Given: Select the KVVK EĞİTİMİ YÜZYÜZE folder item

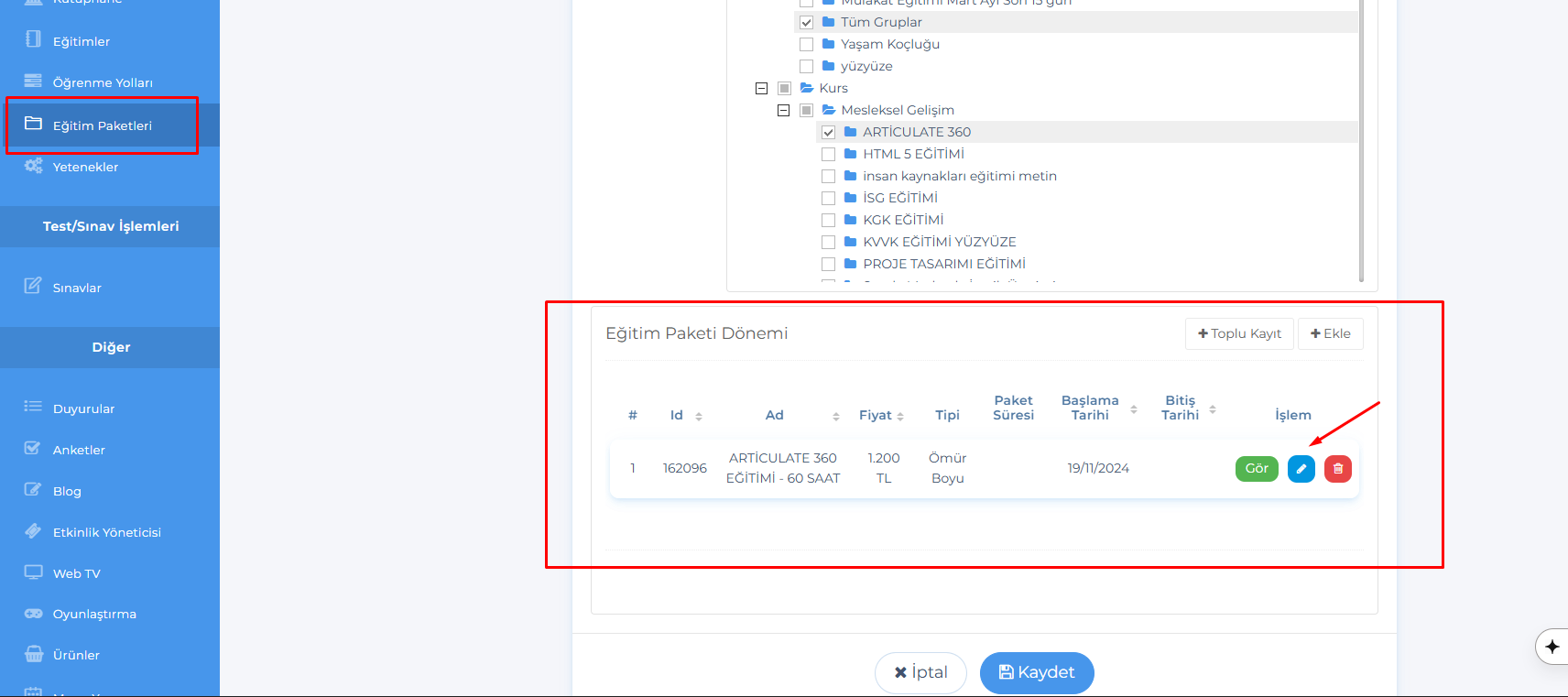Looking at the screenshot, I should (939, 242).
